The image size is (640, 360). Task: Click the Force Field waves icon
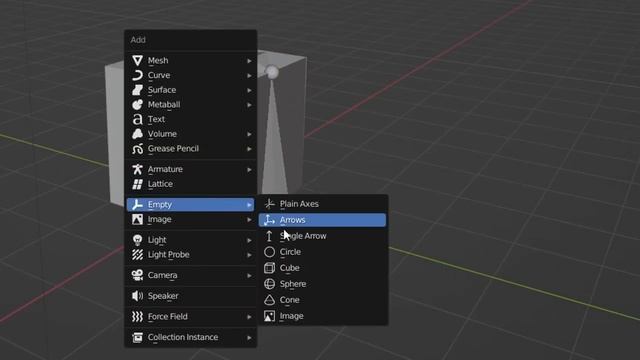pos(138,316)
